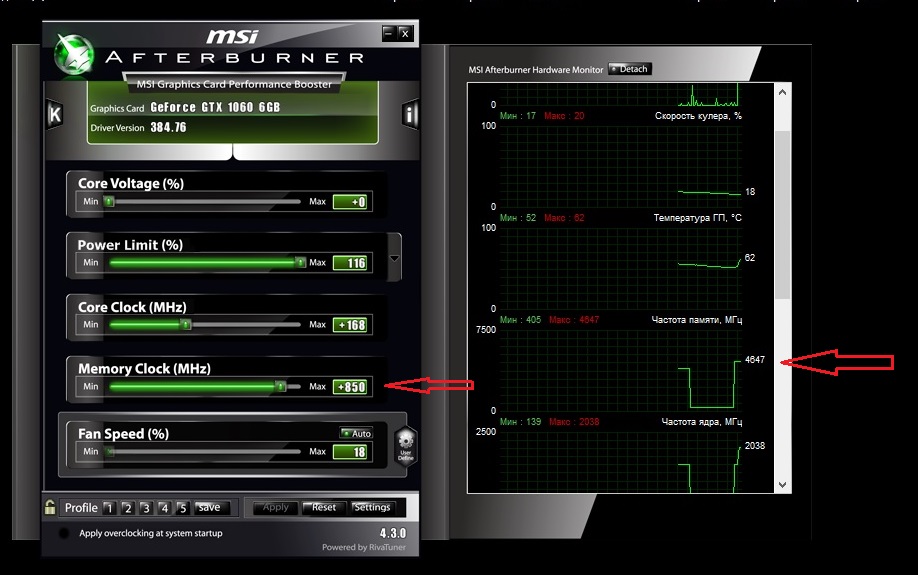Edit the Core Clock +168 value field

[350, 325]
